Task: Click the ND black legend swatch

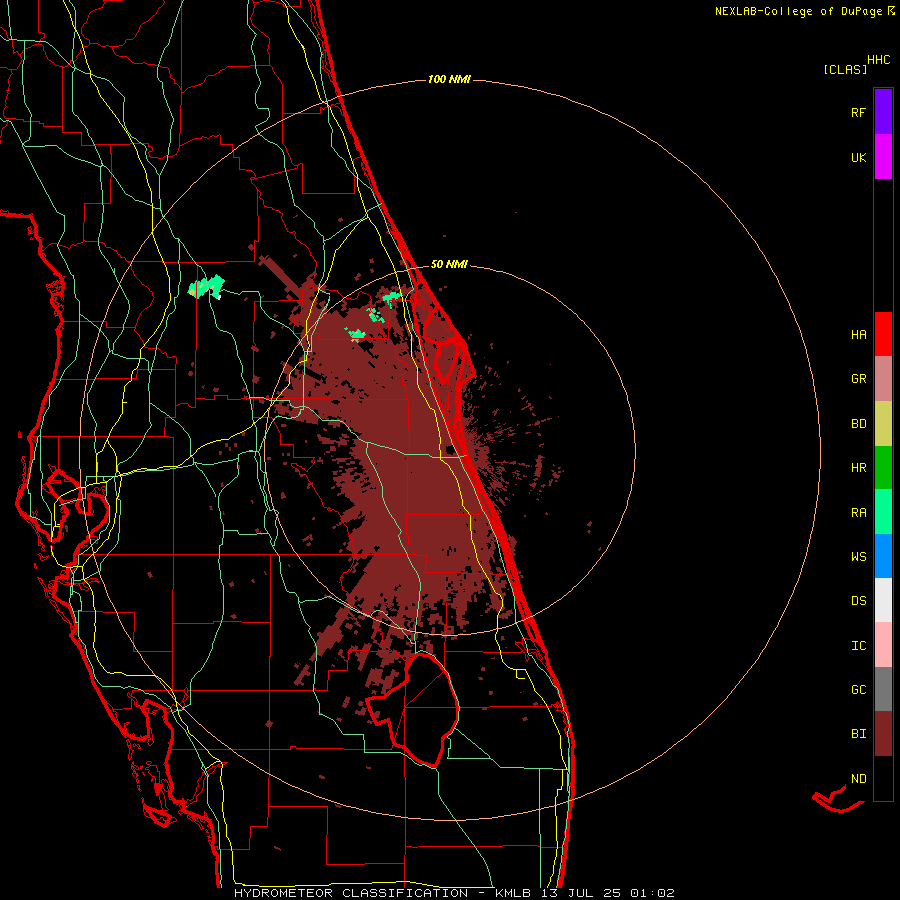Action: (x=883, y=778)
